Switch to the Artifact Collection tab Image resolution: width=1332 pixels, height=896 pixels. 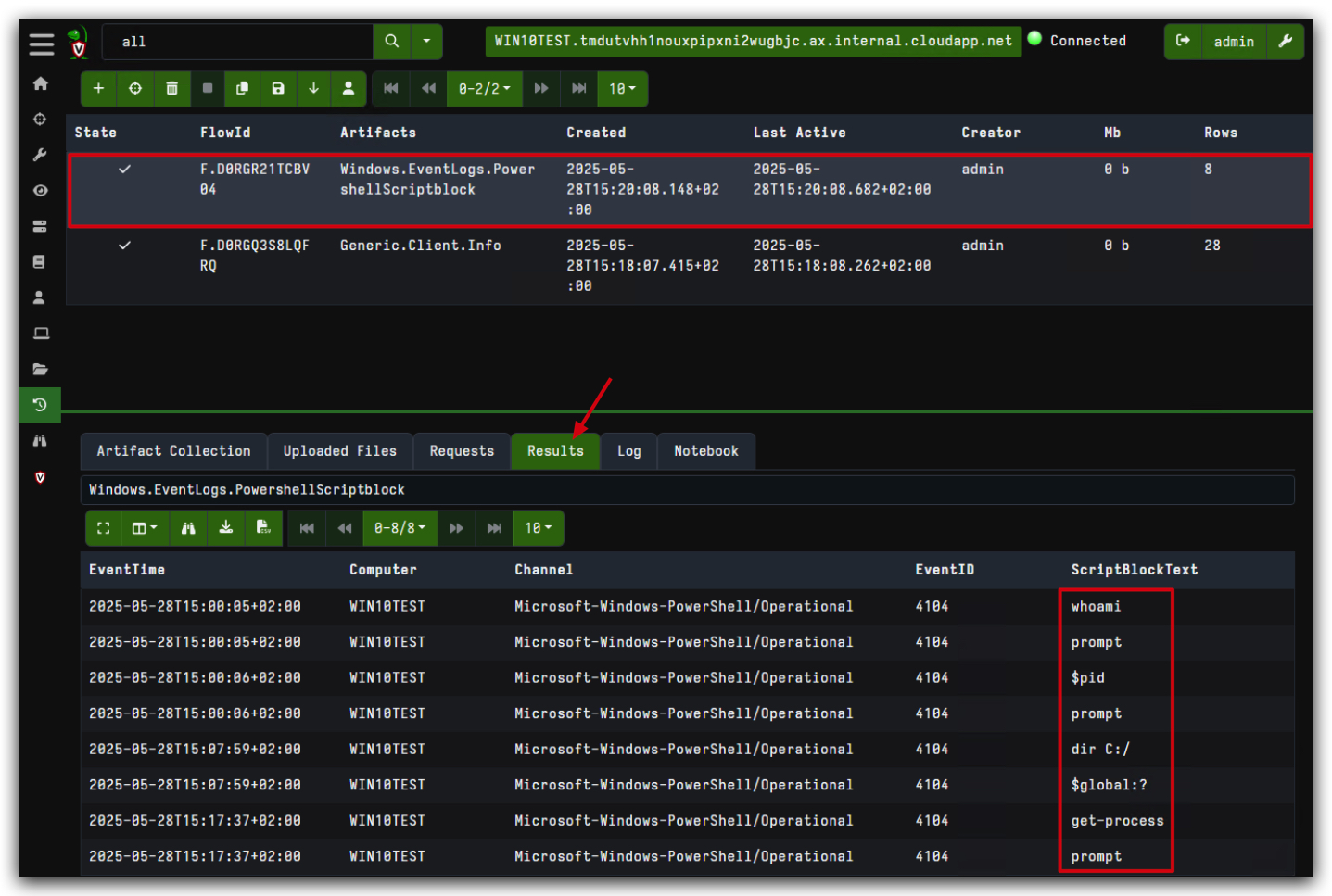coord(174,451)
